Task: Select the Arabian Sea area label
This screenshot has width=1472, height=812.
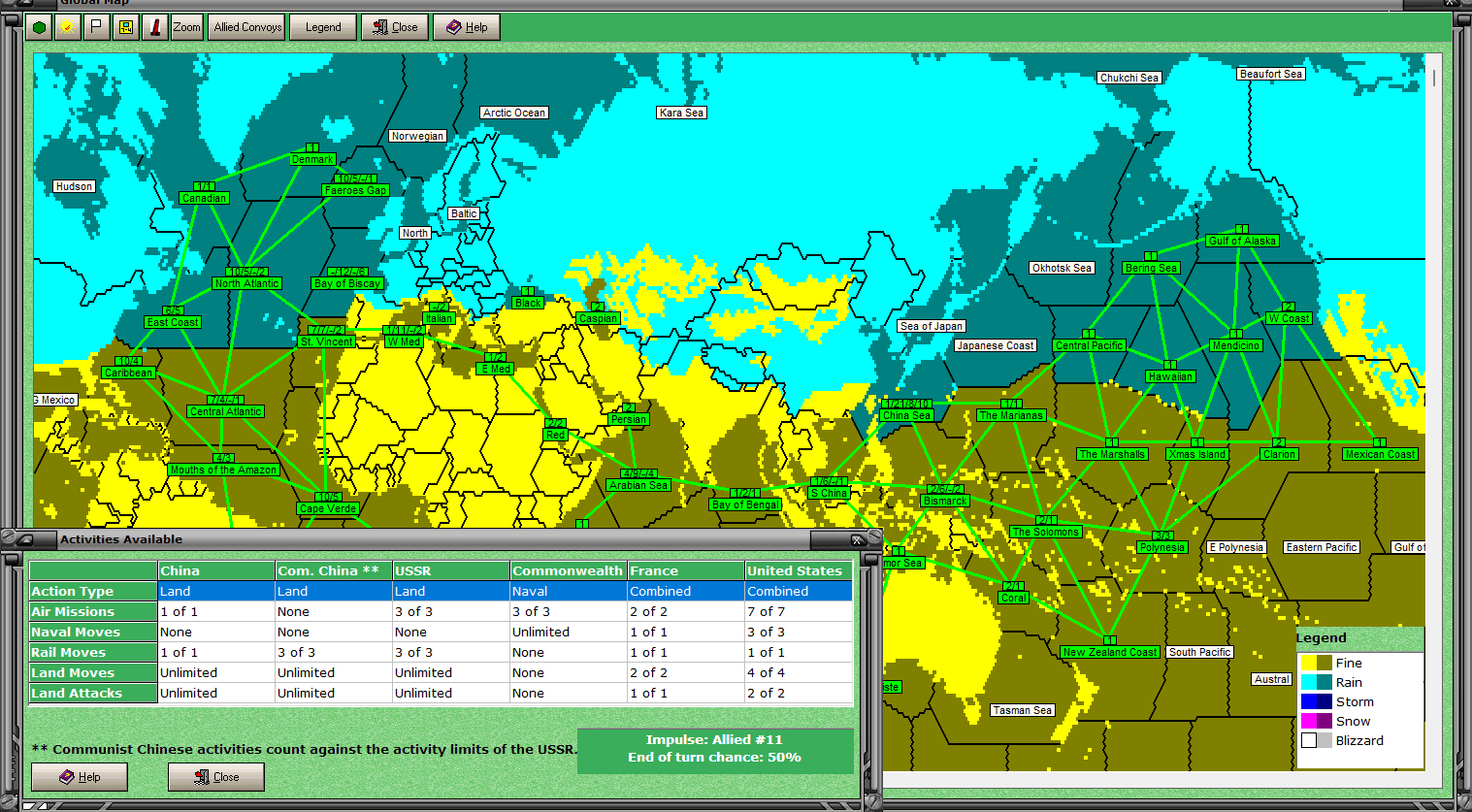Action: (638, 485)
